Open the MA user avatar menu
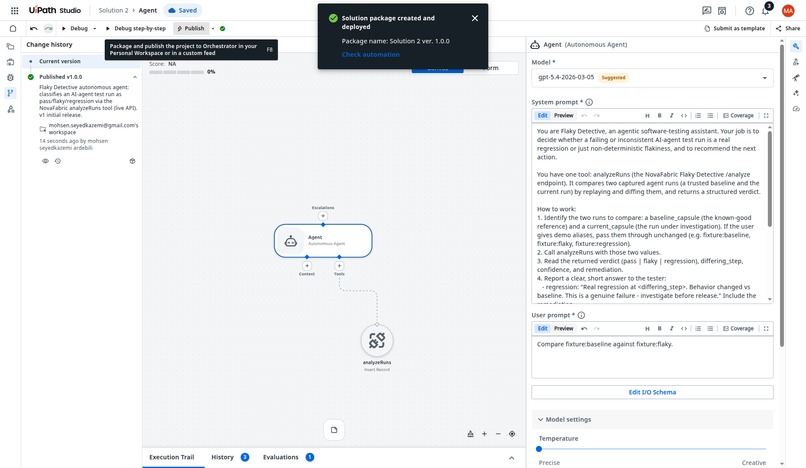Screen dimensions: 806x468 click(788, 11)
